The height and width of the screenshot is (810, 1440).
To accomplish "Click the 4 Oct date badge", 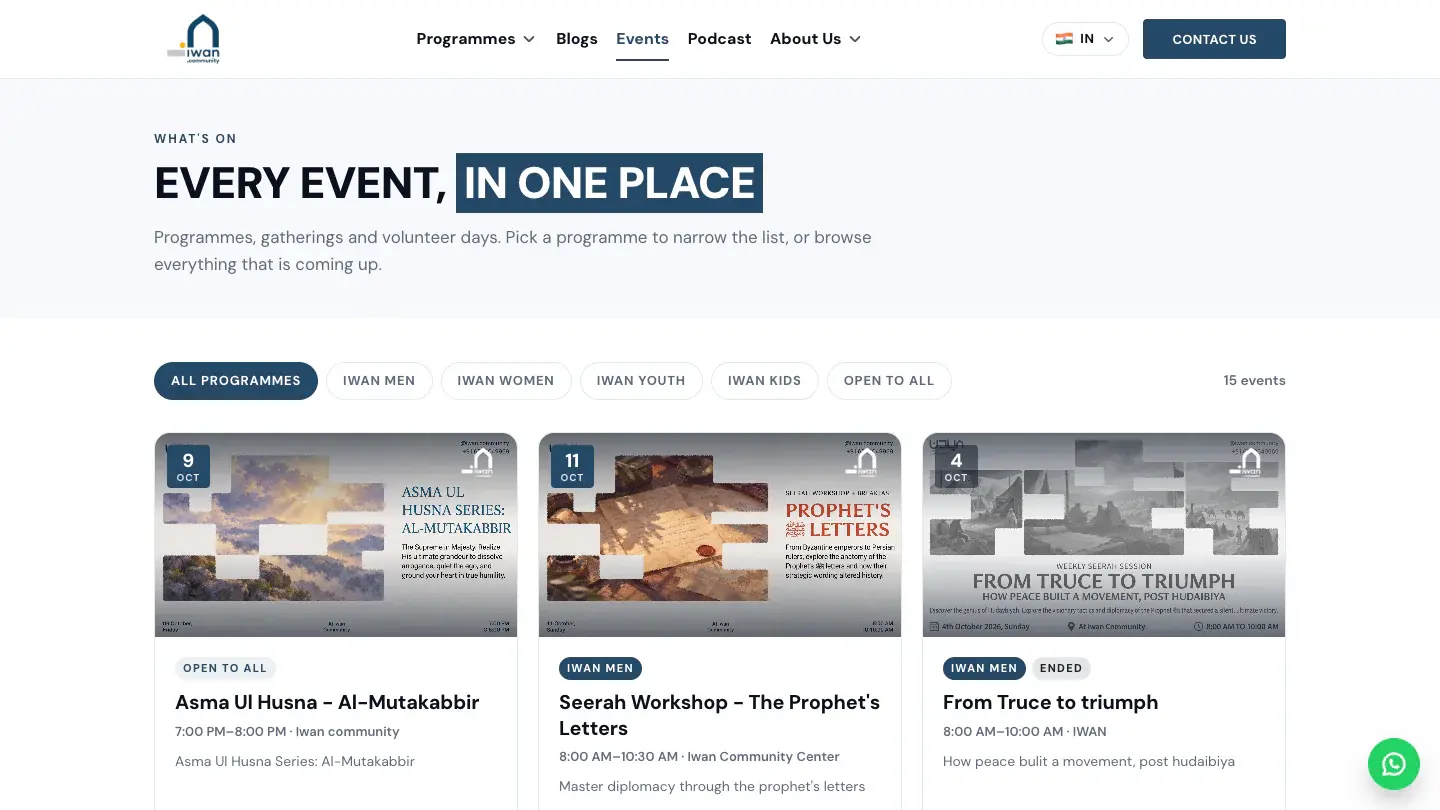I will [956, 466].
